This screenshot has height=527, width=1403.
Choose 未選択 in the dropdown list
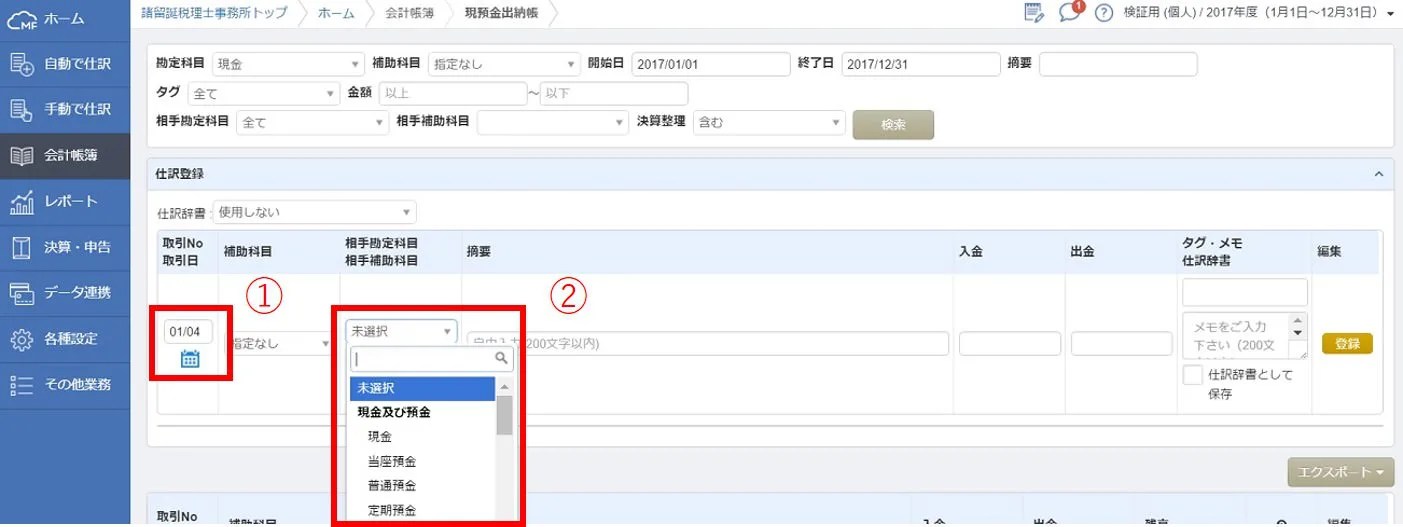pyautogui.click(x=423, y=388)
